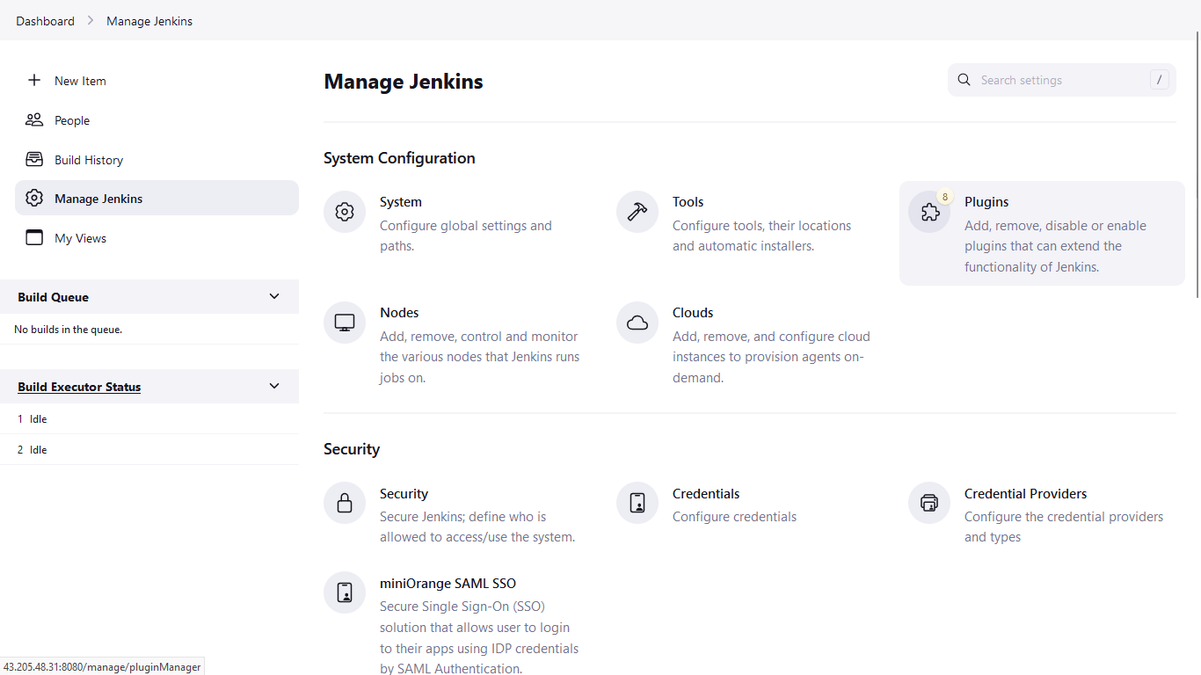Click the New Item plus icon
The image size is (1201, 675).
coord(34,80)
